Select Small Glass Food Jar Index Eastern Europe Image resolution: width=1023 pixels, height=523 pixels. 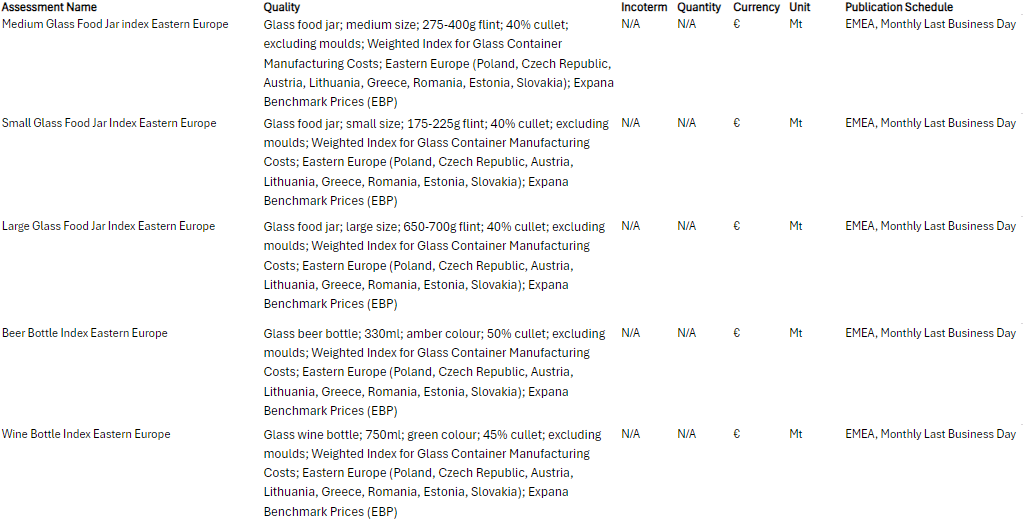[109, 123]
